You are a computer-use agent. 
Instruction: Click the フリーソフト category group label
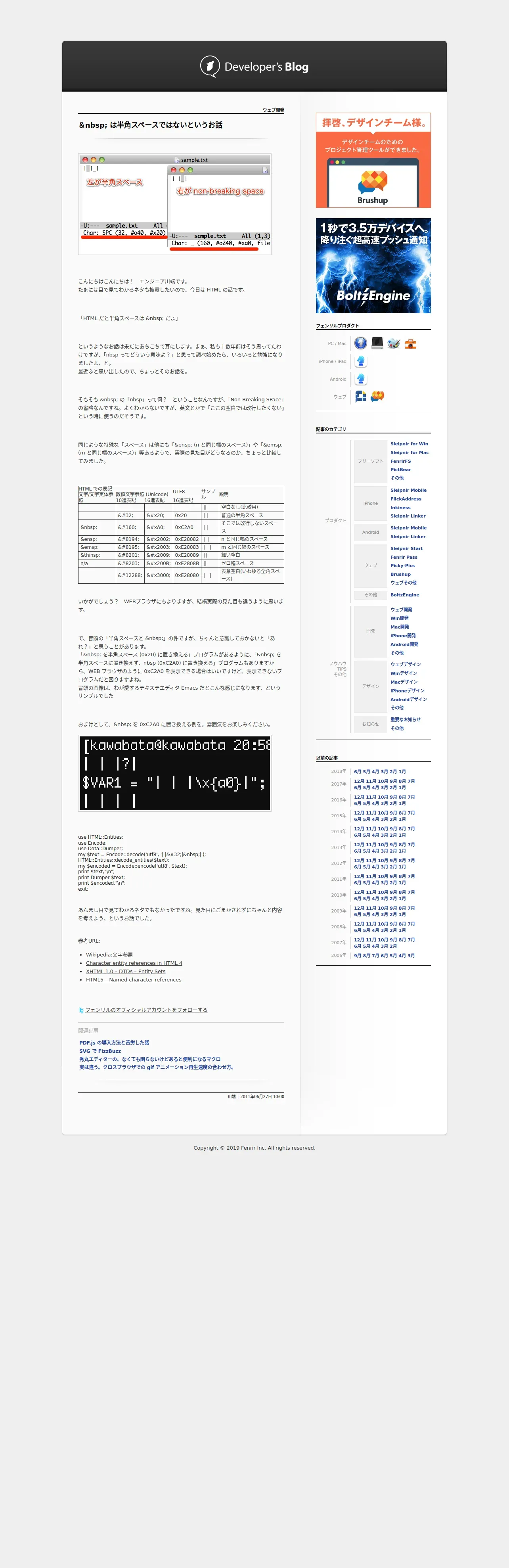pos(370,461)
